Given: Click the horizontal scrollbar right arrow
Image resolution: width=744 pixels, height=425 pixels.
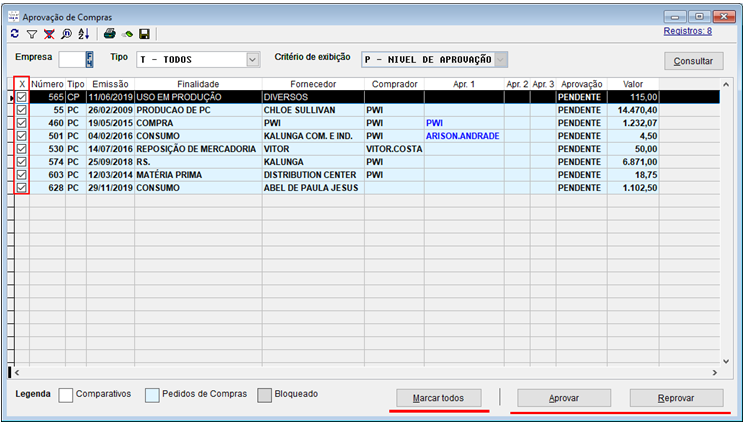Looking at the screenshot, I should [716, 372].
